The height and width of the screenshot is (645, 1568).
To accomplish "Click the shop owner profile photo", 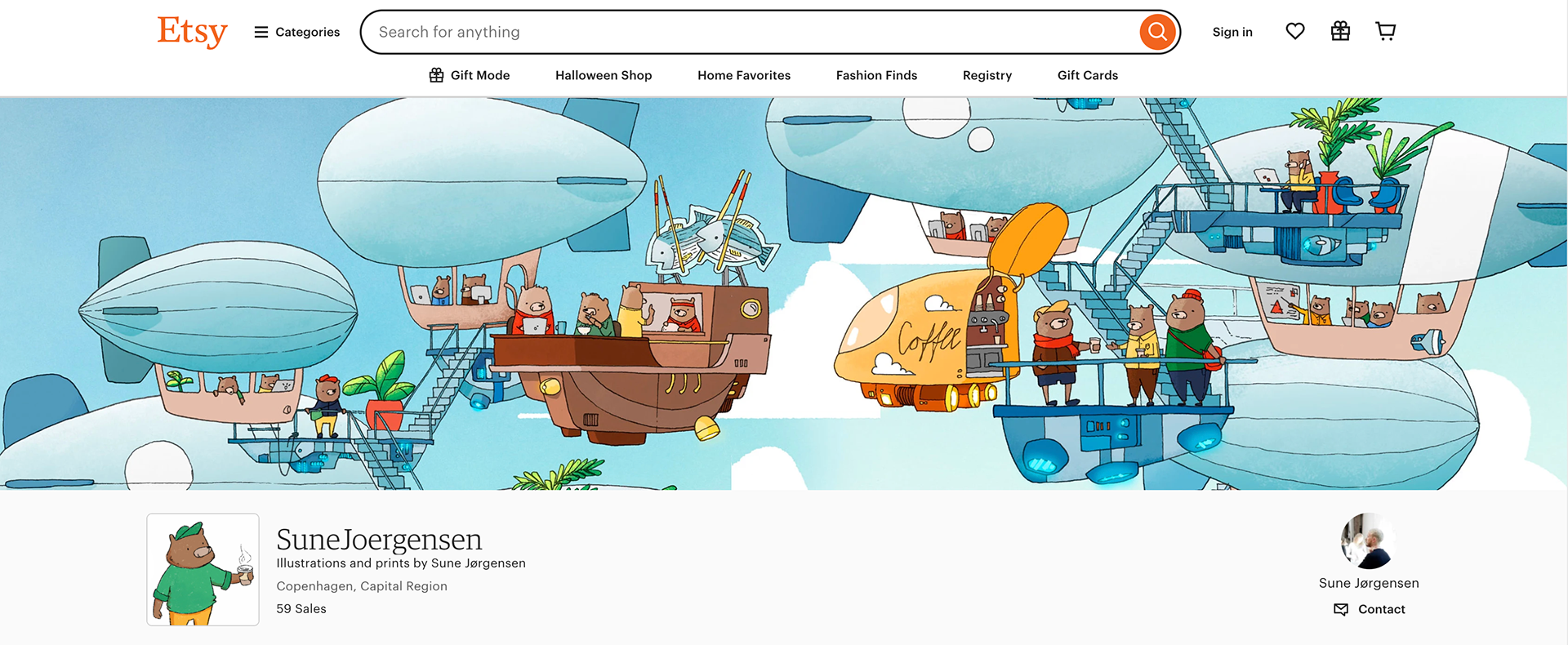I will [1369, 541].
